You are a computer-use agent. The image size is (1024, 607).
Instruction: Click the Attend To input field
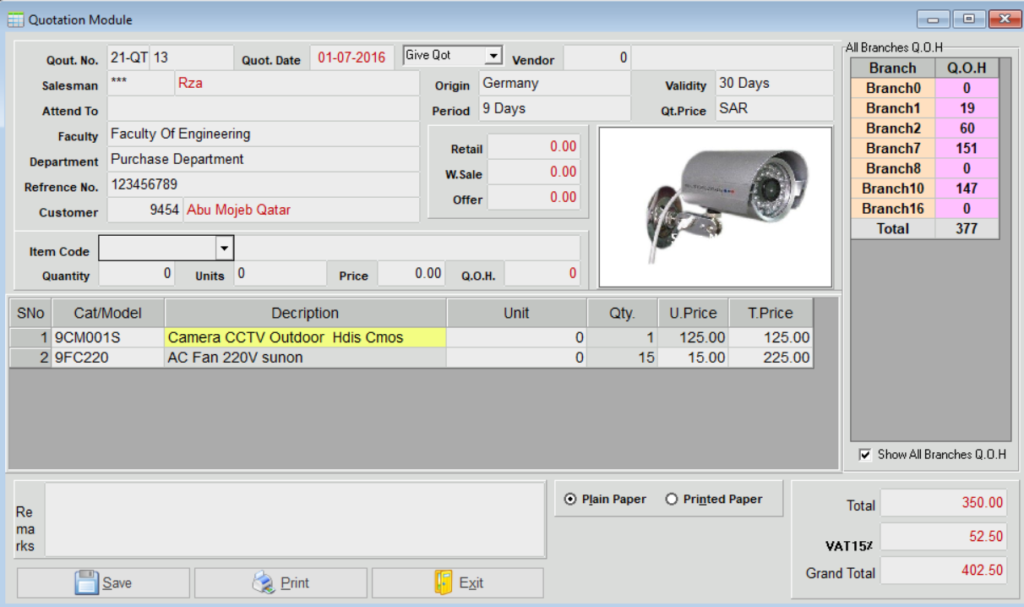(x=262, y=109)
